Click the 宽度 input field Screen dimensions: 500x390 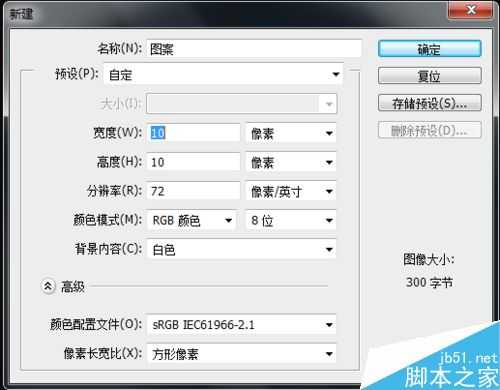click(x=193, y=133)
